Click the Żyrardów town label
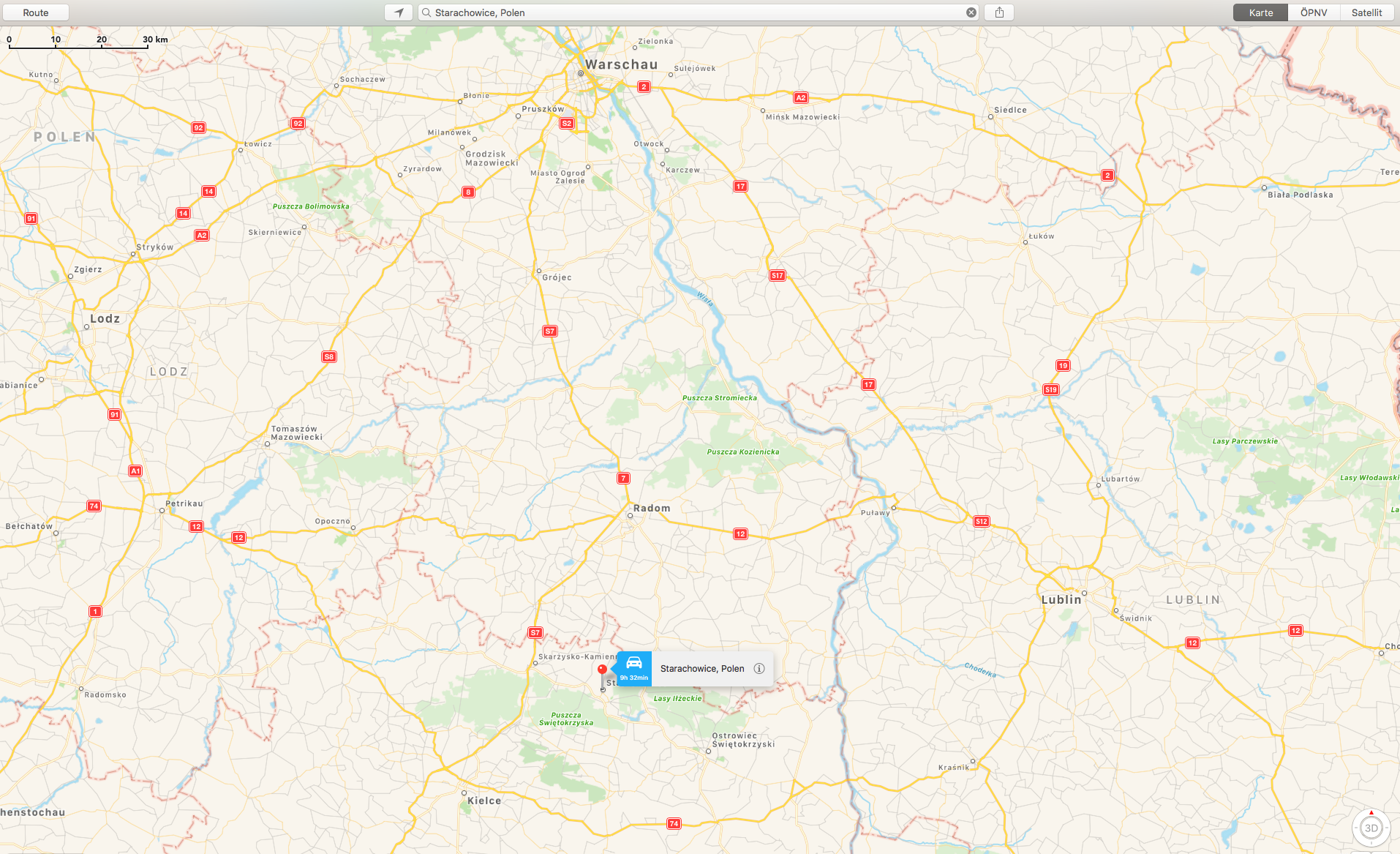 point(422,168)
